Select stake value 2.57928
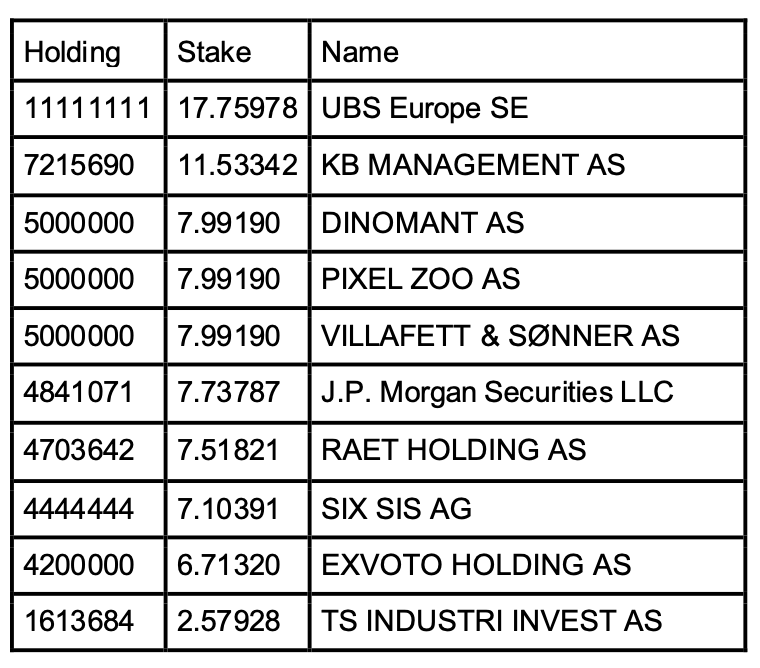This screenshot has width=760, height=668. coord(228,621)
